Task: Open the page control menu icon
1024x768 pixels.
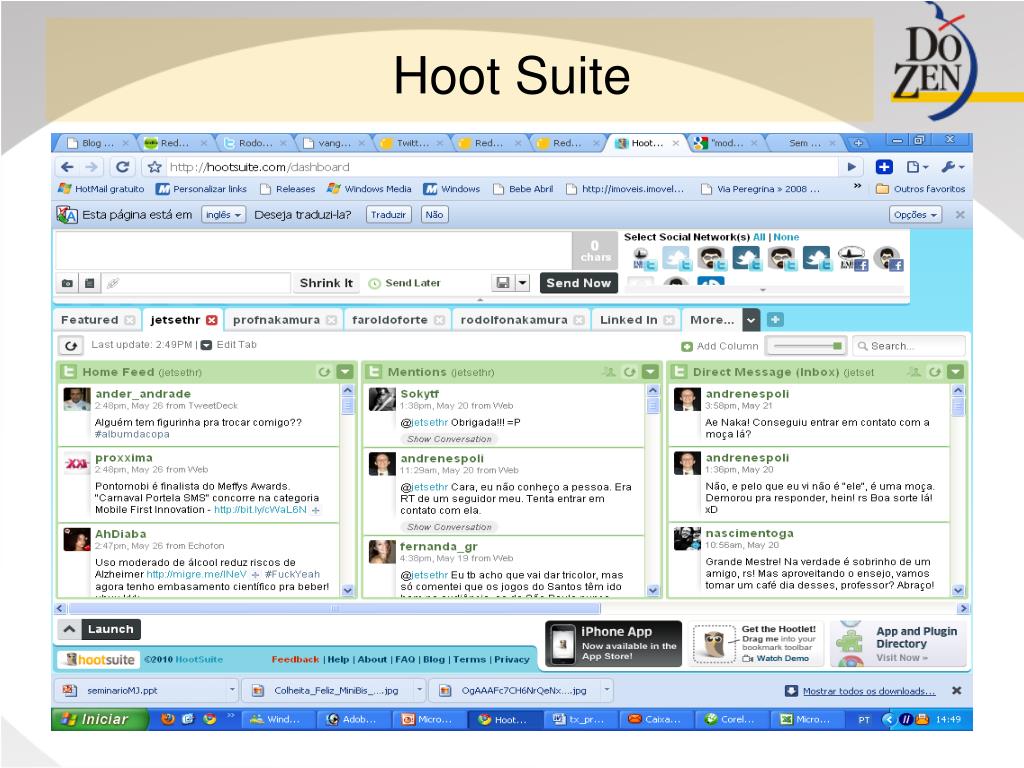Action: pyautogui.click(x=917, y=167)
